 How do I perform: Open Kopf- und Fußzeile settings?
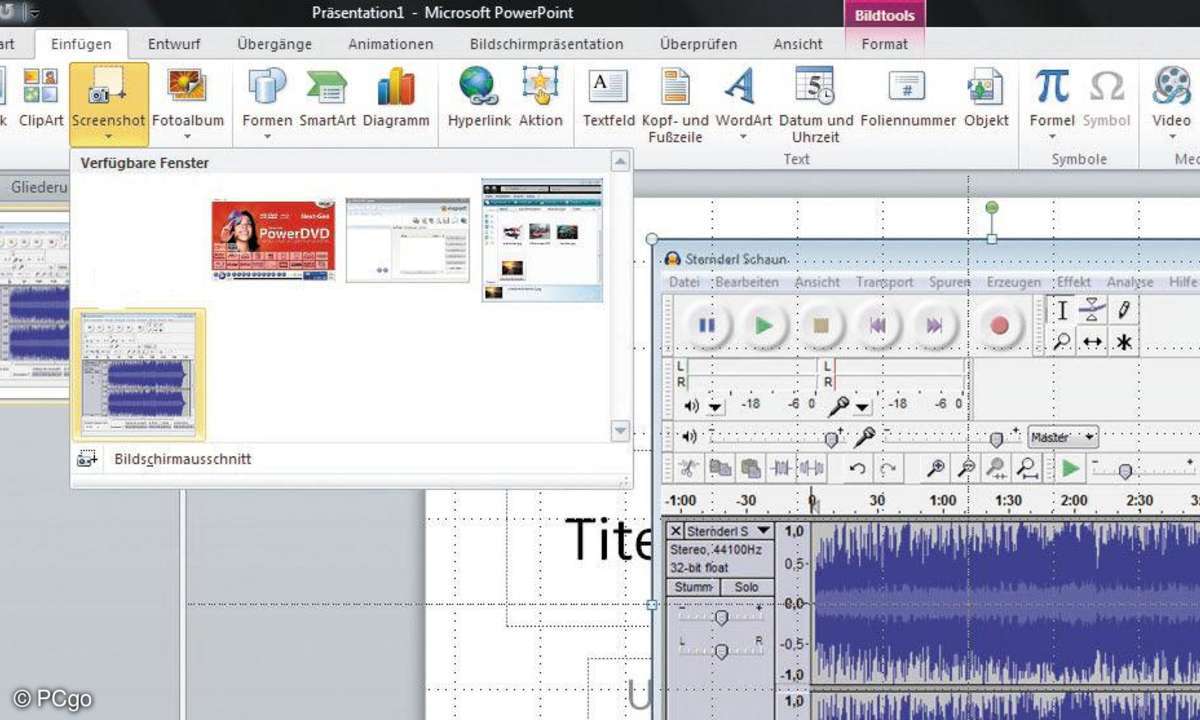(676, 106)
